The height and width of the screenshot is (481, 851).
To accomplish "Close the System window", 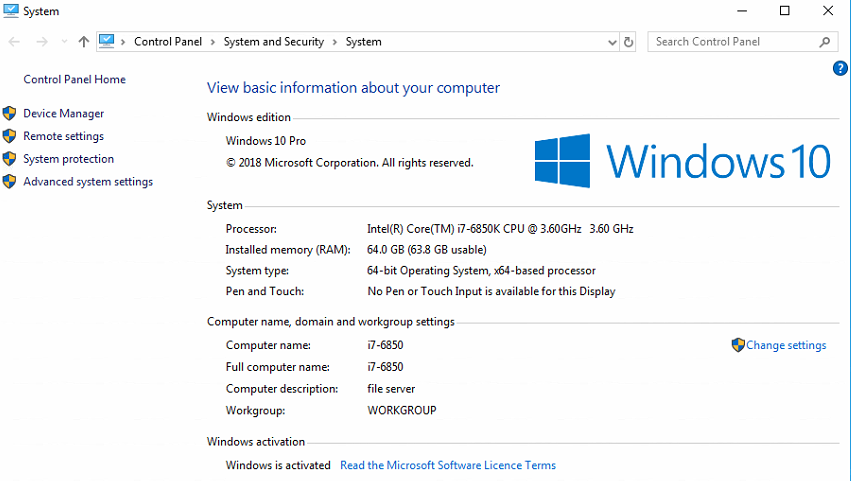I will click(x=828, y=11).
